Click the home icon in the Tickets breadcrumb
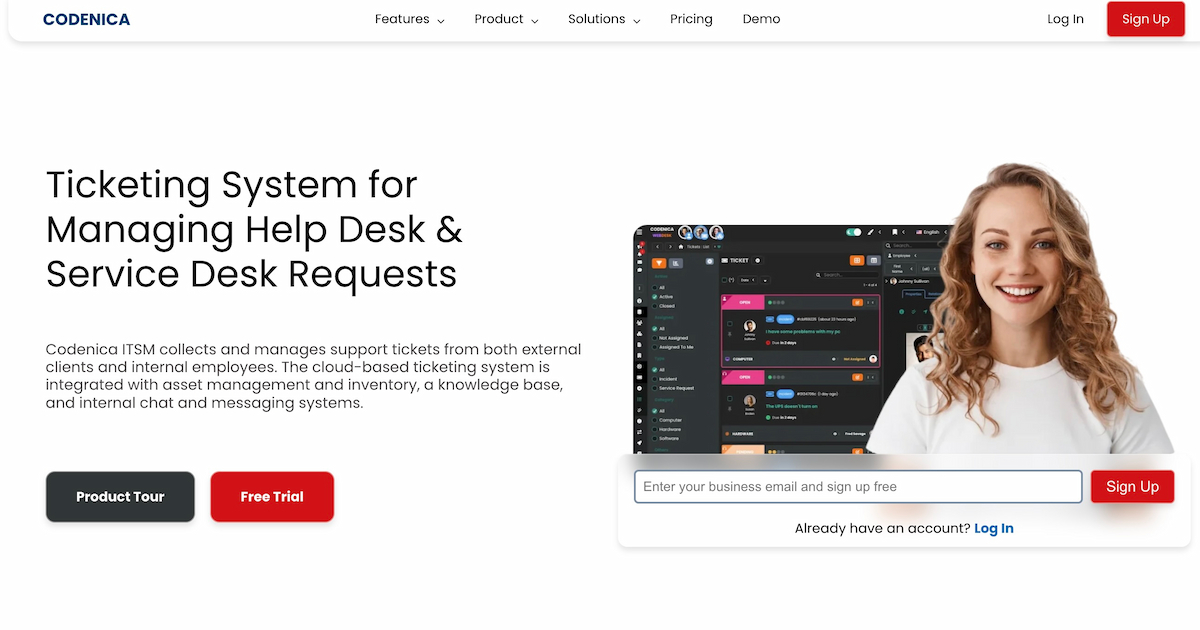Image resolution: width=1200 pixels, height=630 pixels. click(x=681, y=246)
